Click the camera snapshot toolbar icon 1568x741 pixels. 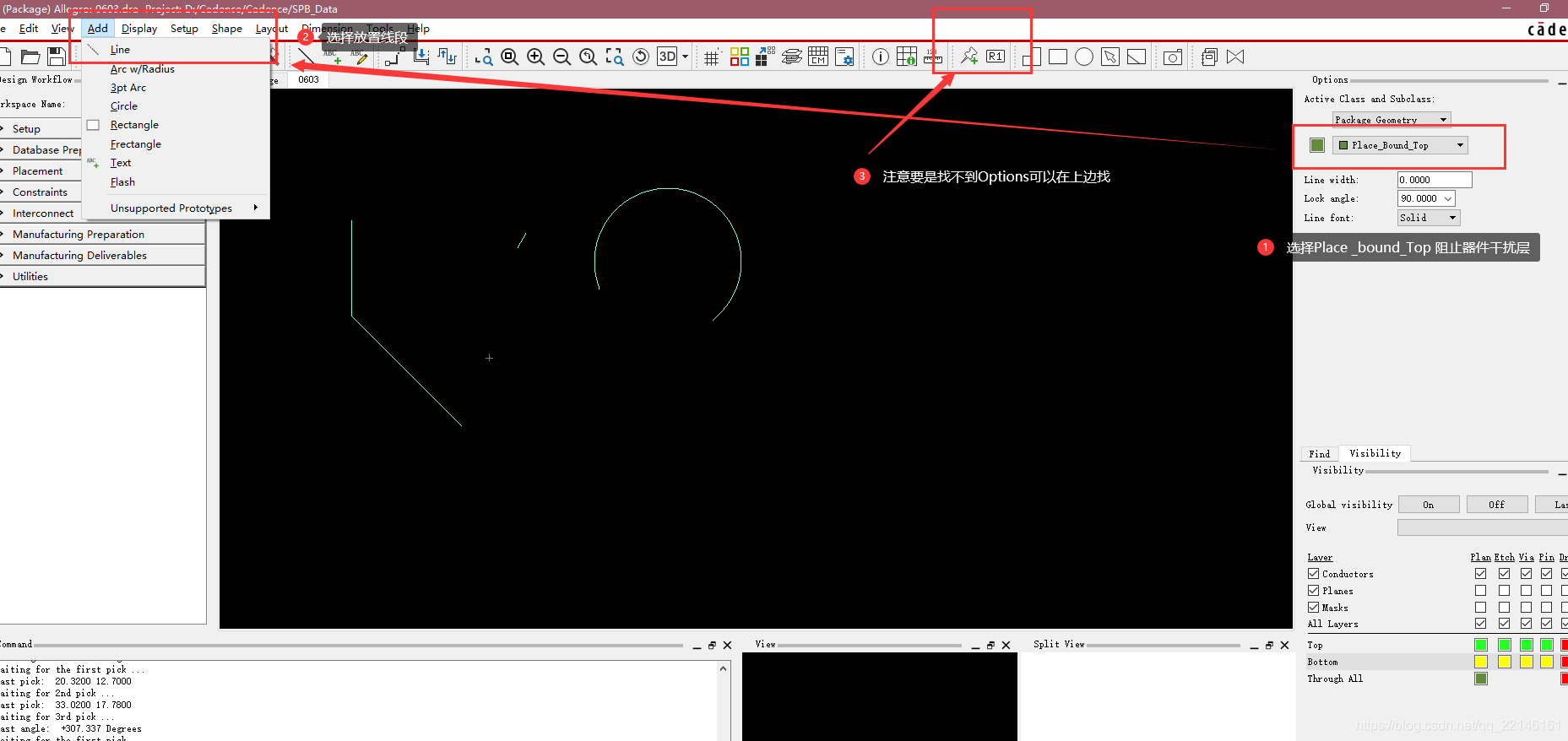(x=1173, y=57)
